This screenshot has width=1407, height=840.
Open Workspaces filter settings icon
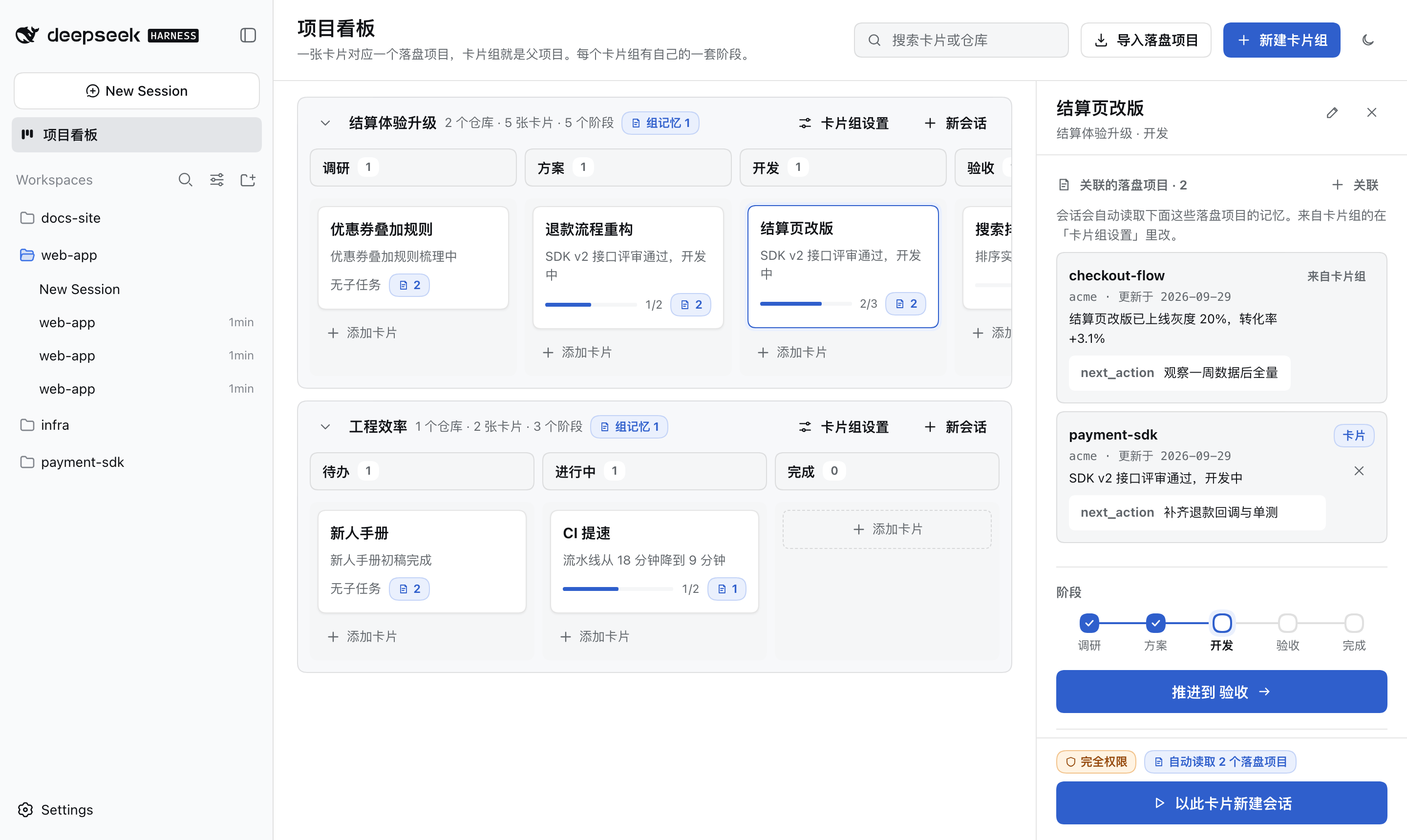pos(217,180)
